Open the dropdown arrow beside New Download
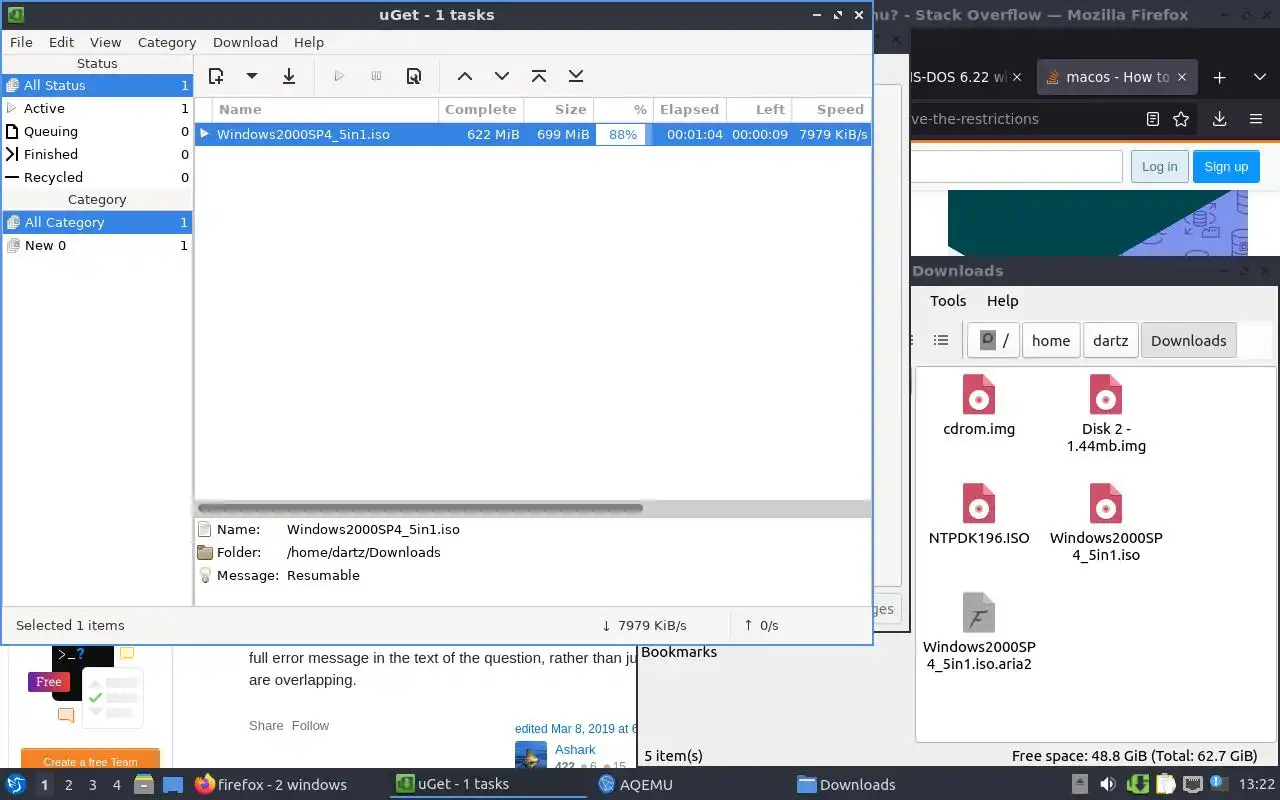Image resolution: width=1280 pixels, height=800 pixels. (252, 76)
